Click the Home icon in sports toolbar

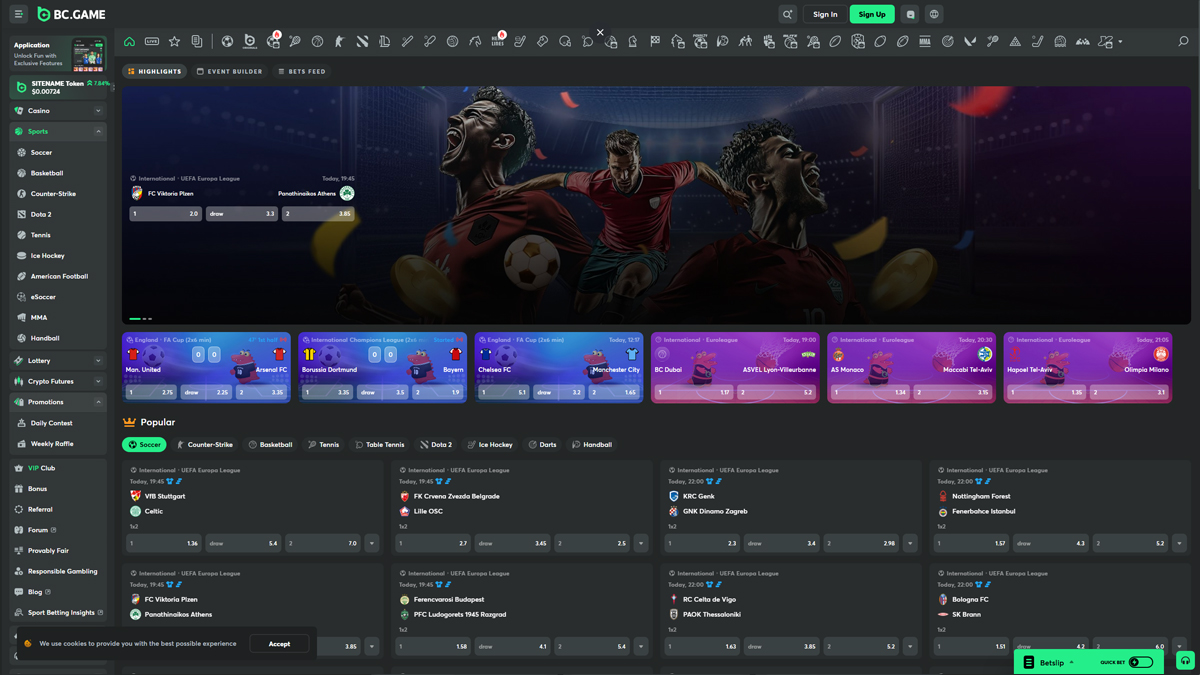[x=129, y=42]
